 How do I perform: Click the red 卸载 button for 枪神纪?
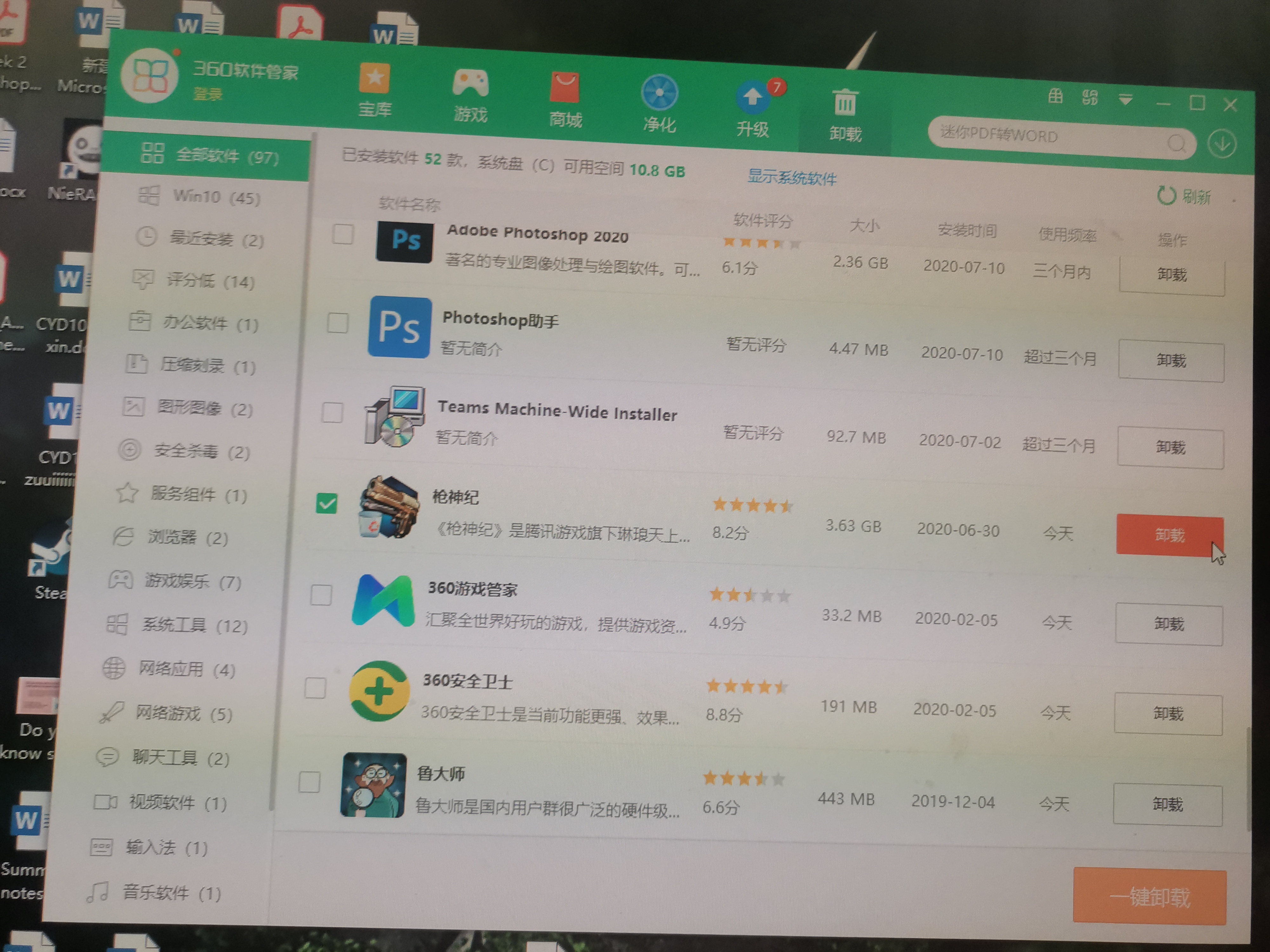coord(1170,535)
